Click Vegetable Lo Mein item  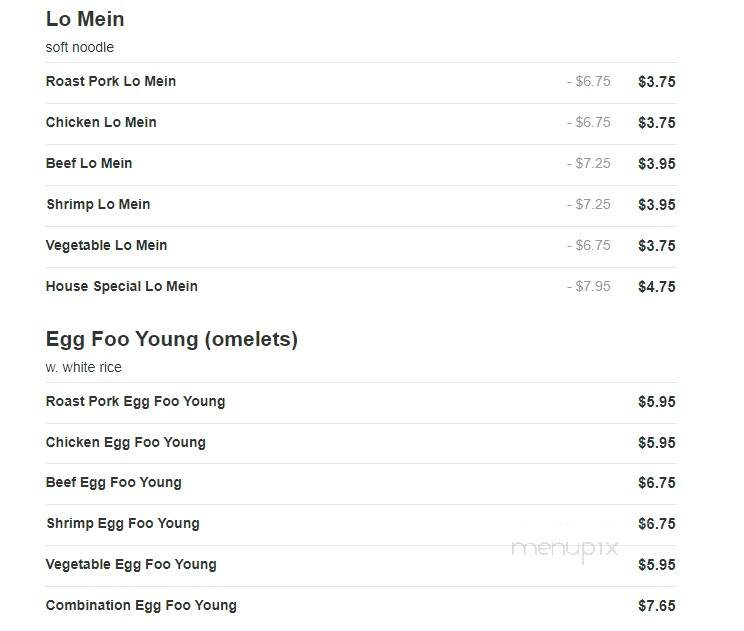click(x=106, y=245)
